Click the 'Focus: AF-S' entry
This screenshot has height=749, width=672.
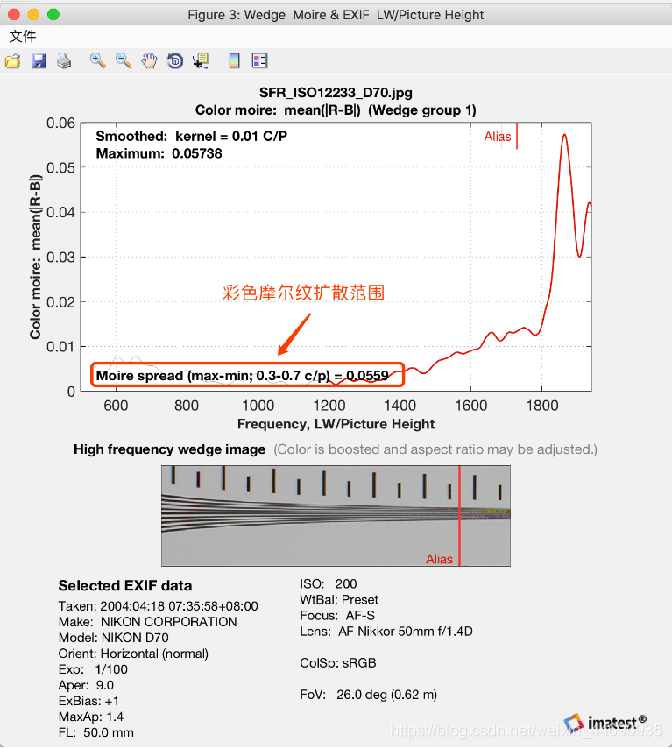(x=337, y=616)
